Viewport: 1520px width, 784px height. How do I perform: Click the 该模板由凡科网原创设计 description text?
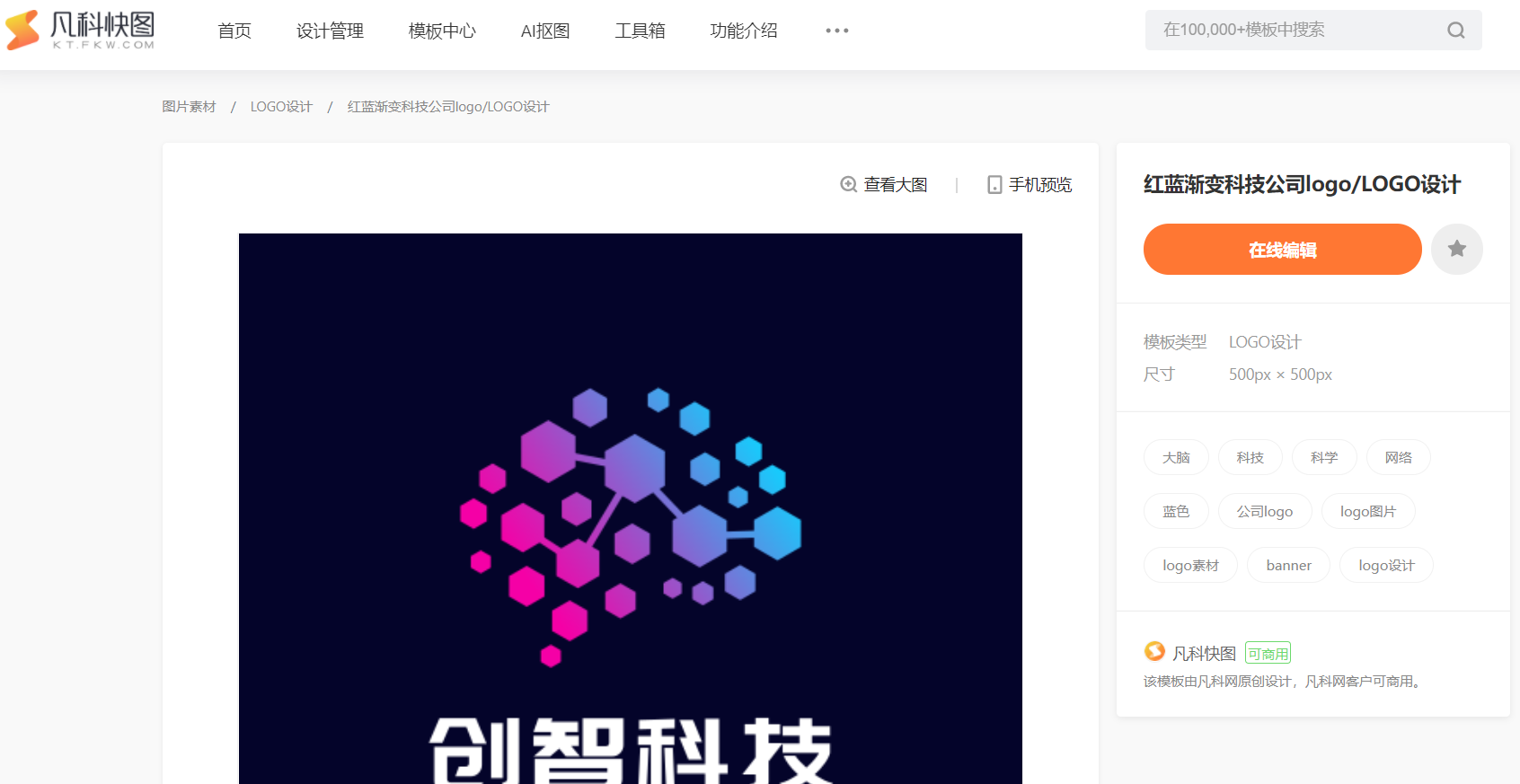tap(1285, 682)
